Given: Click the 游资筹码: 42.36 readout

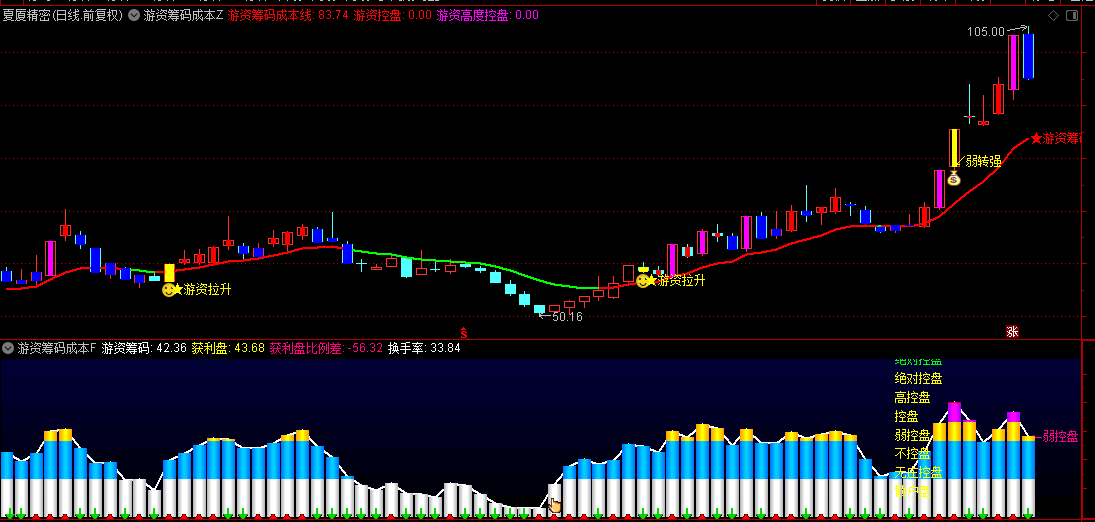Looking at the screenshot, I should pos(144,348).
